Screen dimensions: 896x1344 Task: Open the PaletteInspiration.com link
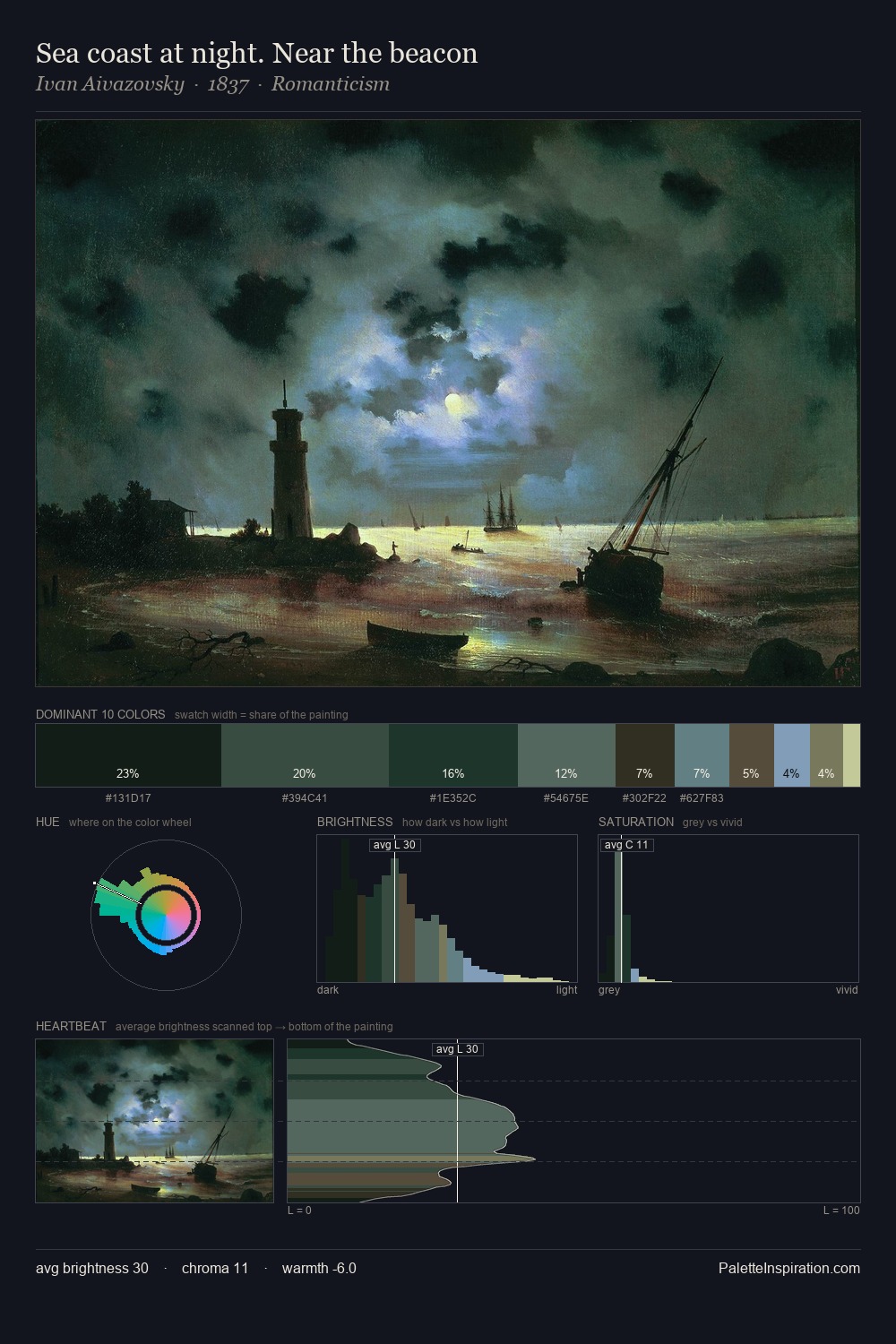789,1268
